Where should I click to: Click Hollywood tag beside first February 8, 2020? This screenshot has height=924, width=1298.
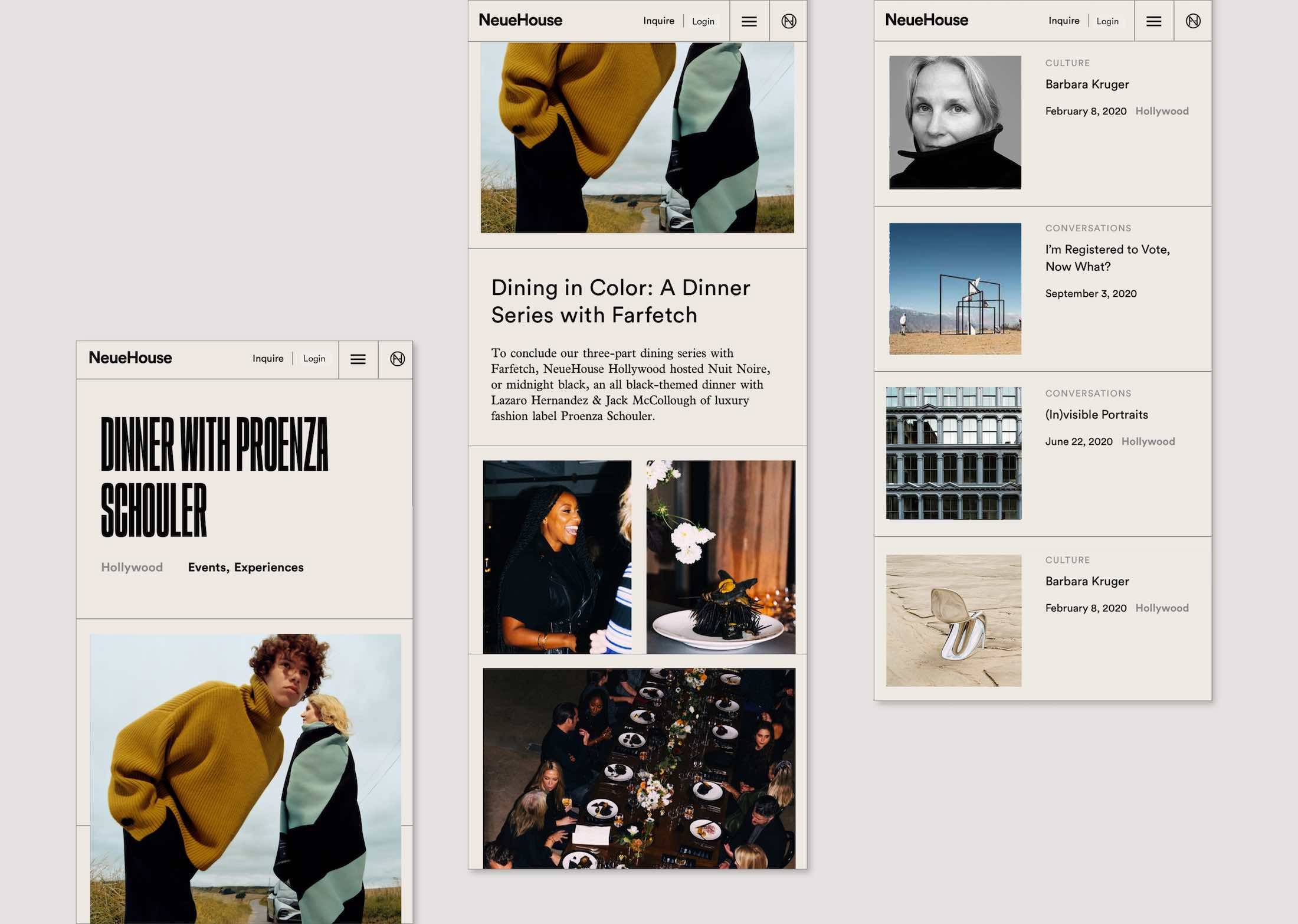click(x=1162, y=111)
